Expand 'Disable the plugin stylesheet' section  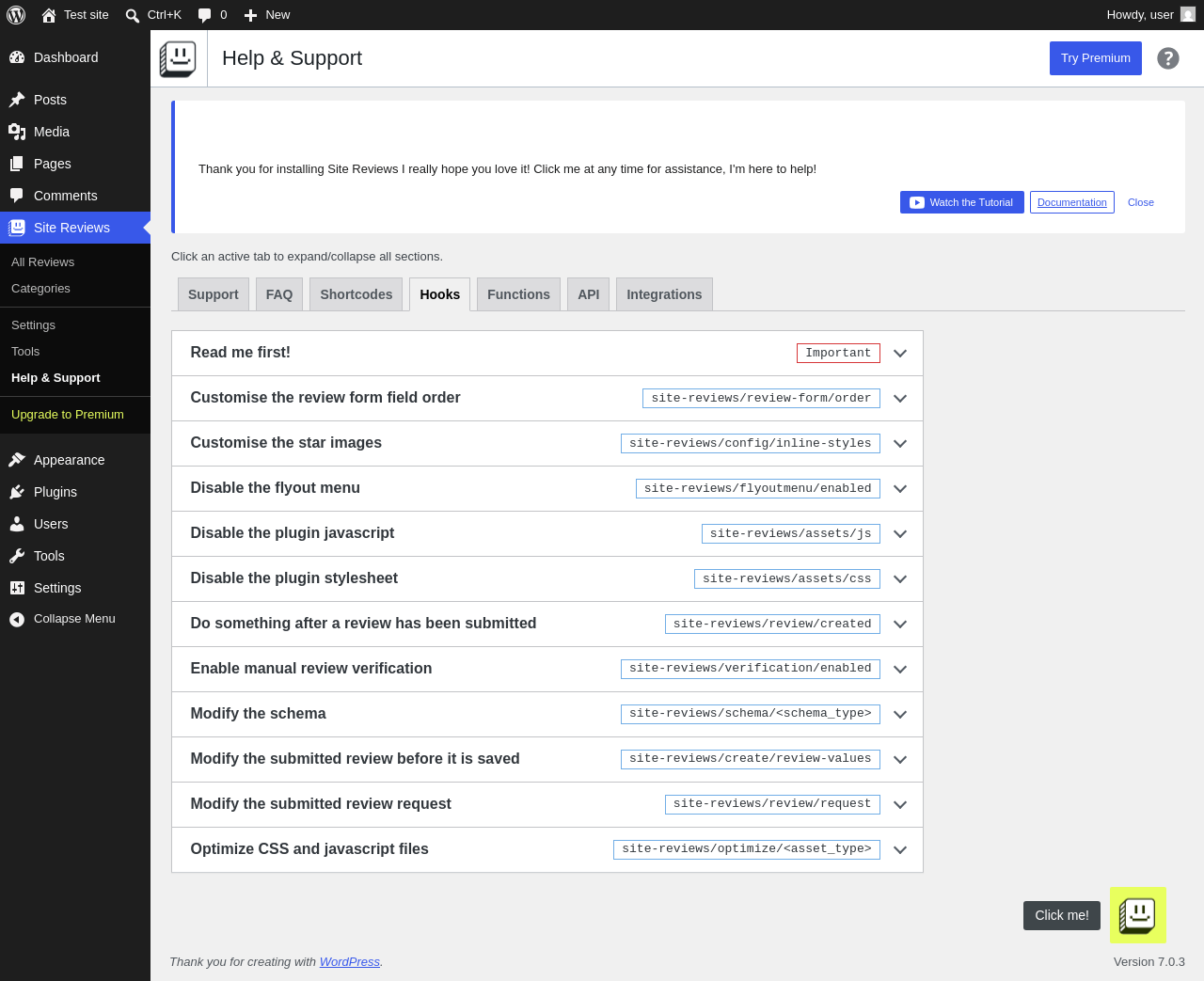(547, 578)
